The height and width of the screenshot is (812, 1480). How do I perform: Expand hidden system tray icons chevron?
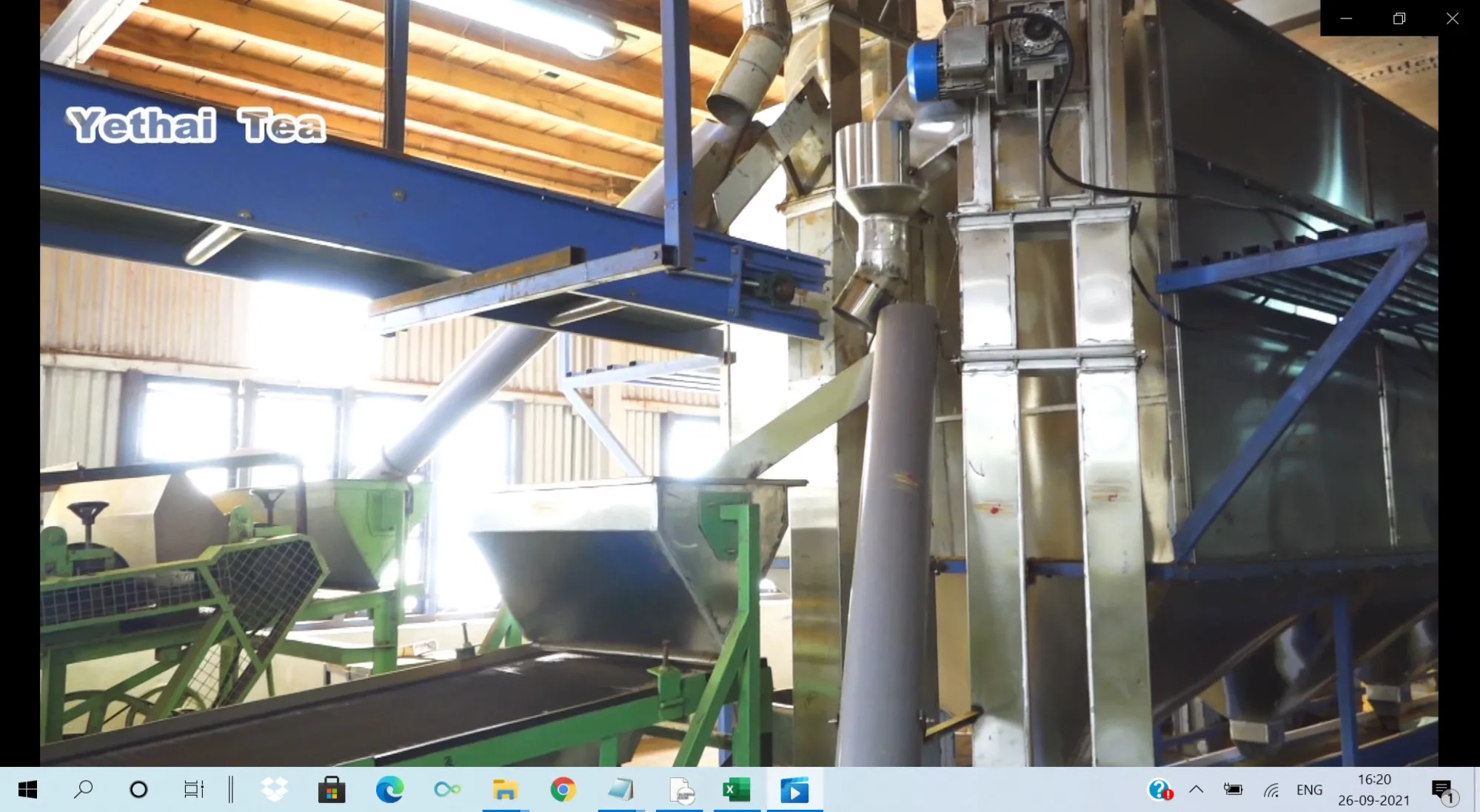coord(1196,790)
